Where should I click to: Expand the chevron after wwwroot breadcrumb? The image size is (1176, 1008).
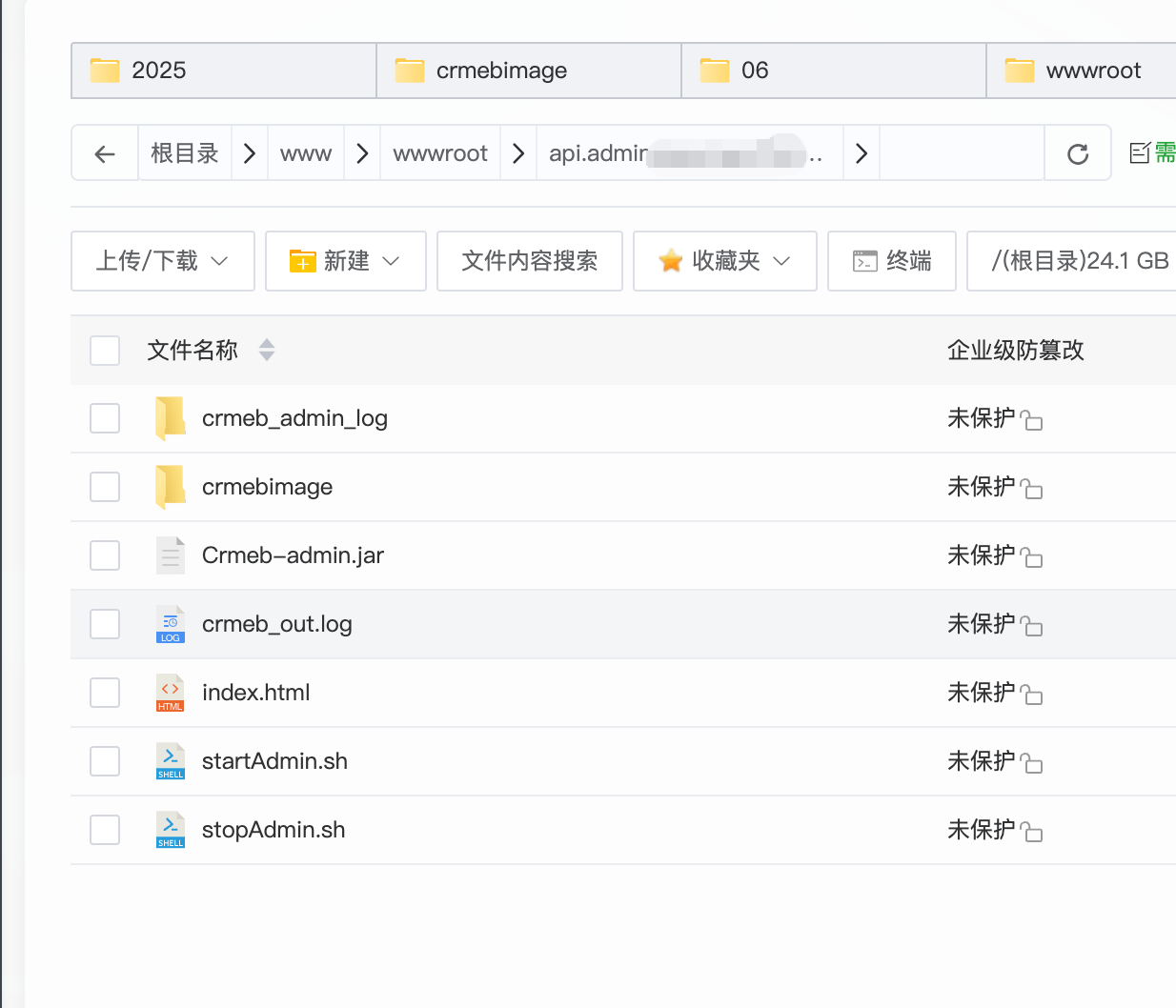[x=518, y=153]
